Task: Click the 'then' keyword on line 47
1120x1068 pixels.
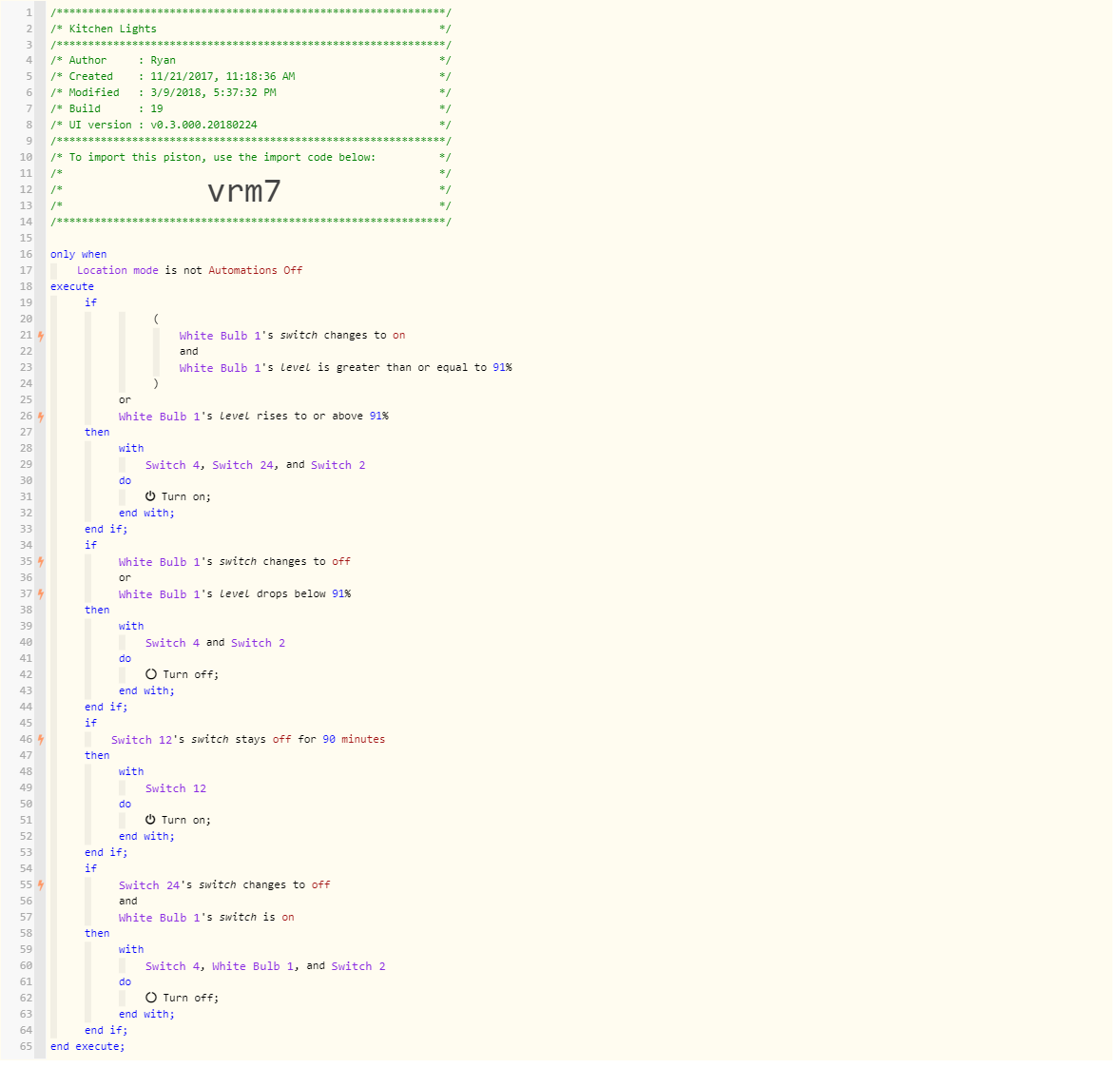Action: (97, 756)
